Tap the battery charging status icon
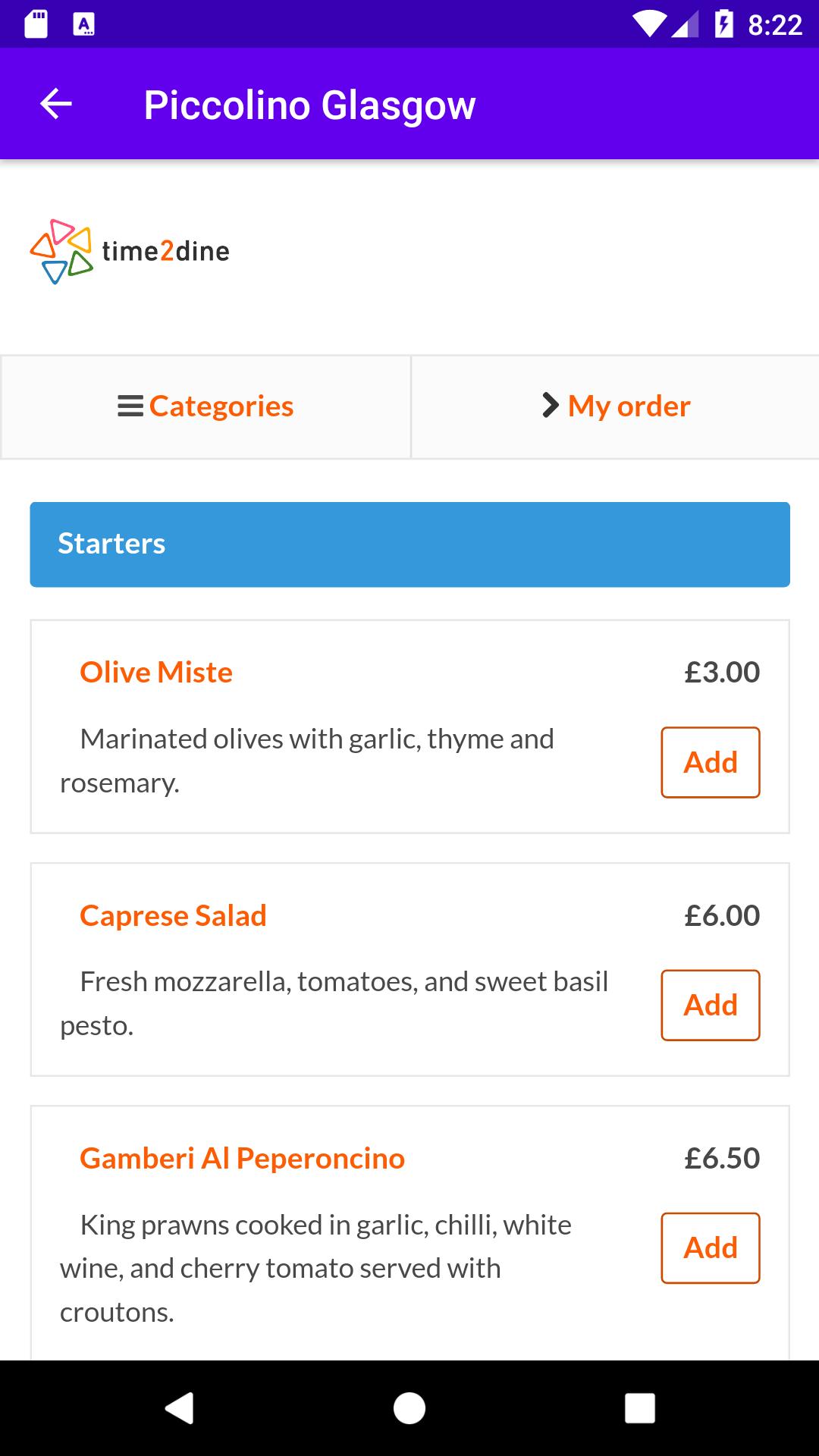Screen dimensions: 819x1456 724,24
